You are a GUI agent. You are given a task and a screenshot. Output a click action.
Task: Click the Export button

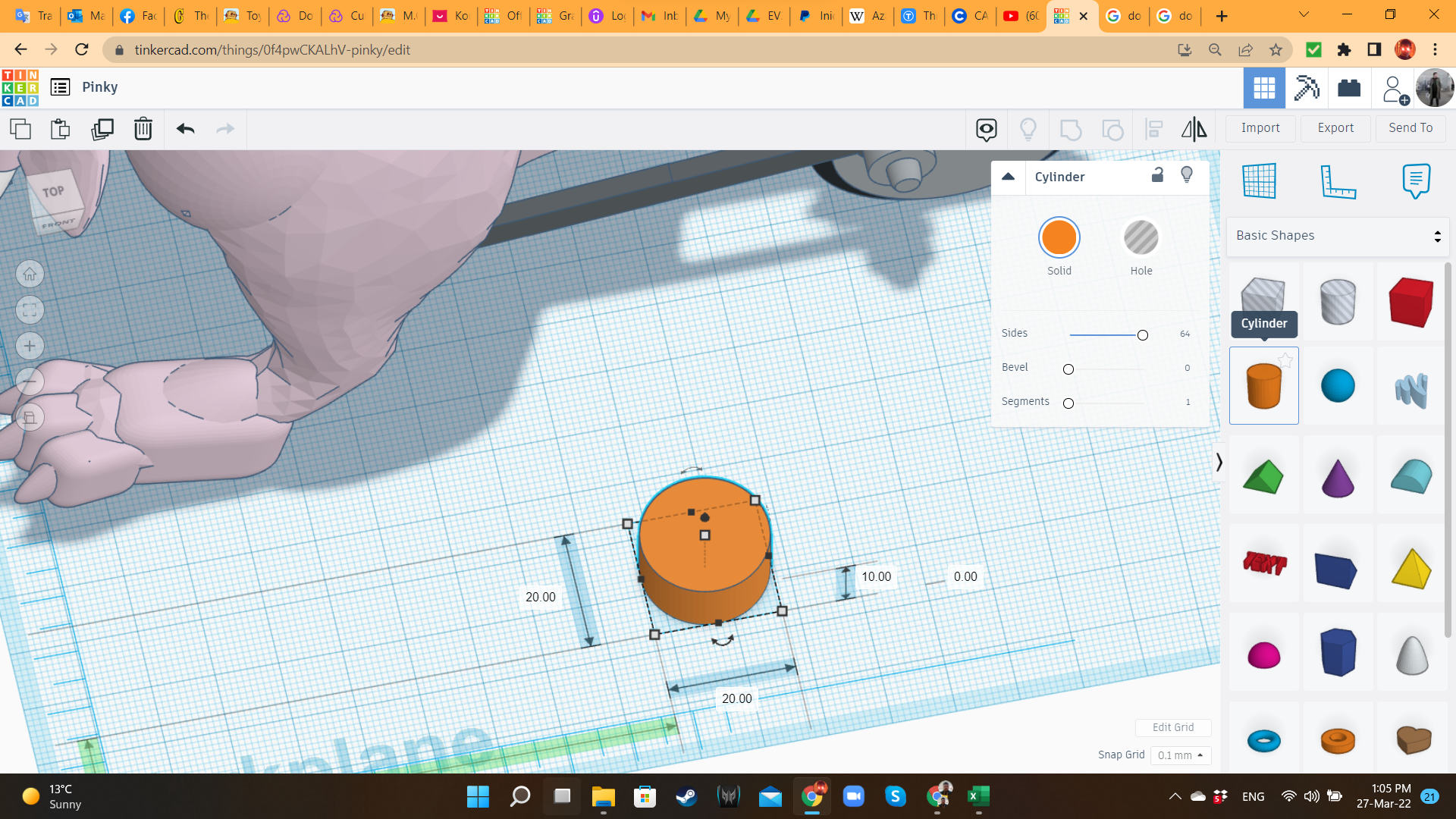1335,127
